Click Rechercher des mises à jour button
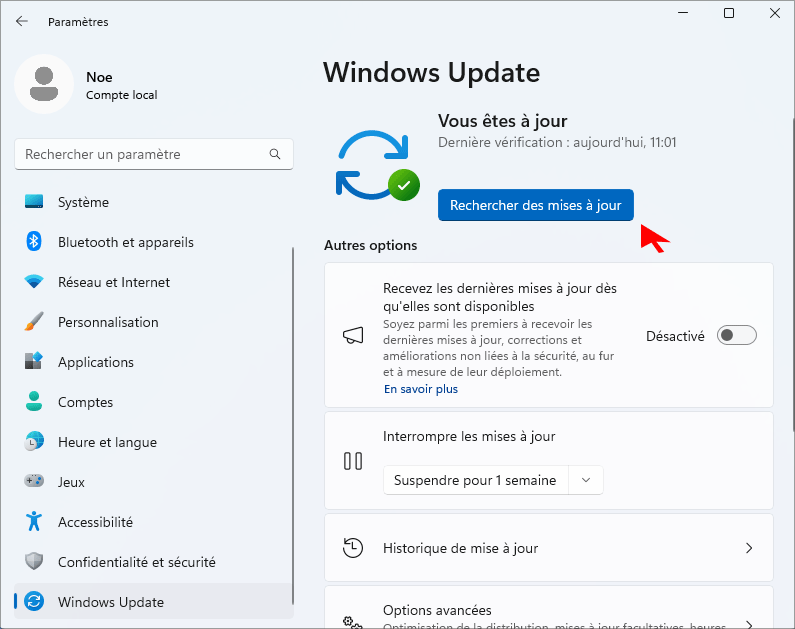795x629 pixels. pos(535,205)
